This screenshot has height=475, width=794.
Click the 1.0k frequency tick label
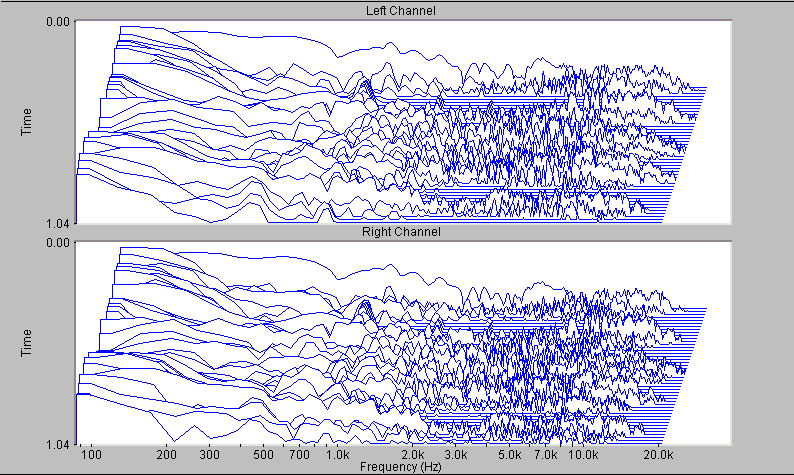336,455
